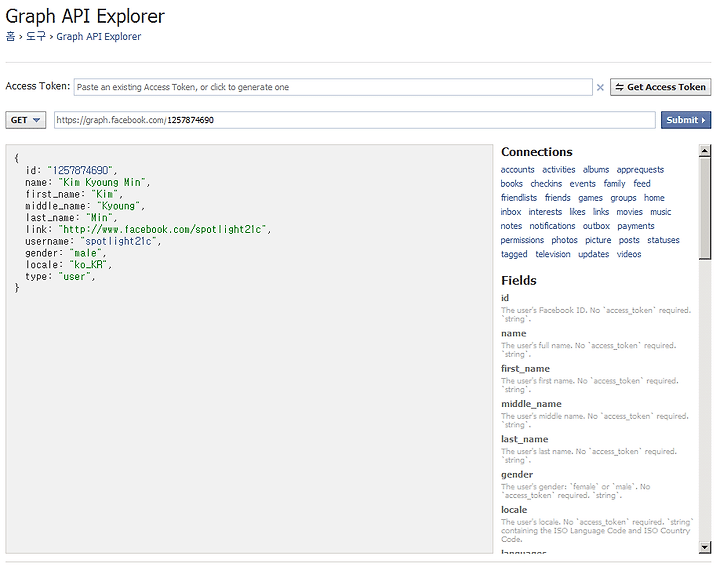The image size is (720, 567).
Task: Click the name value "Kim Kyoung Min"
Action: 102,182
